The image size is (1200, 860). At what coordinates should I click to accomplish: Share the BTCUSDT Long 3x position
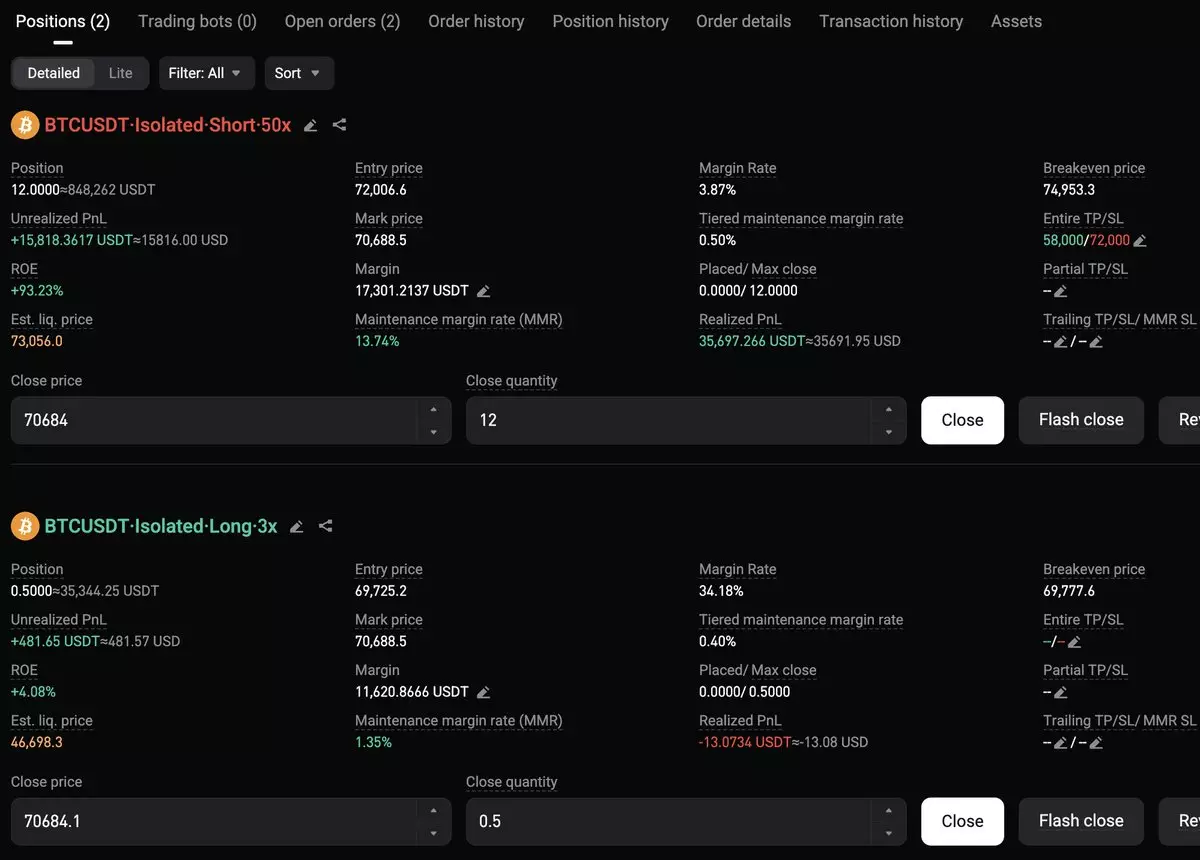pos(325,526)
